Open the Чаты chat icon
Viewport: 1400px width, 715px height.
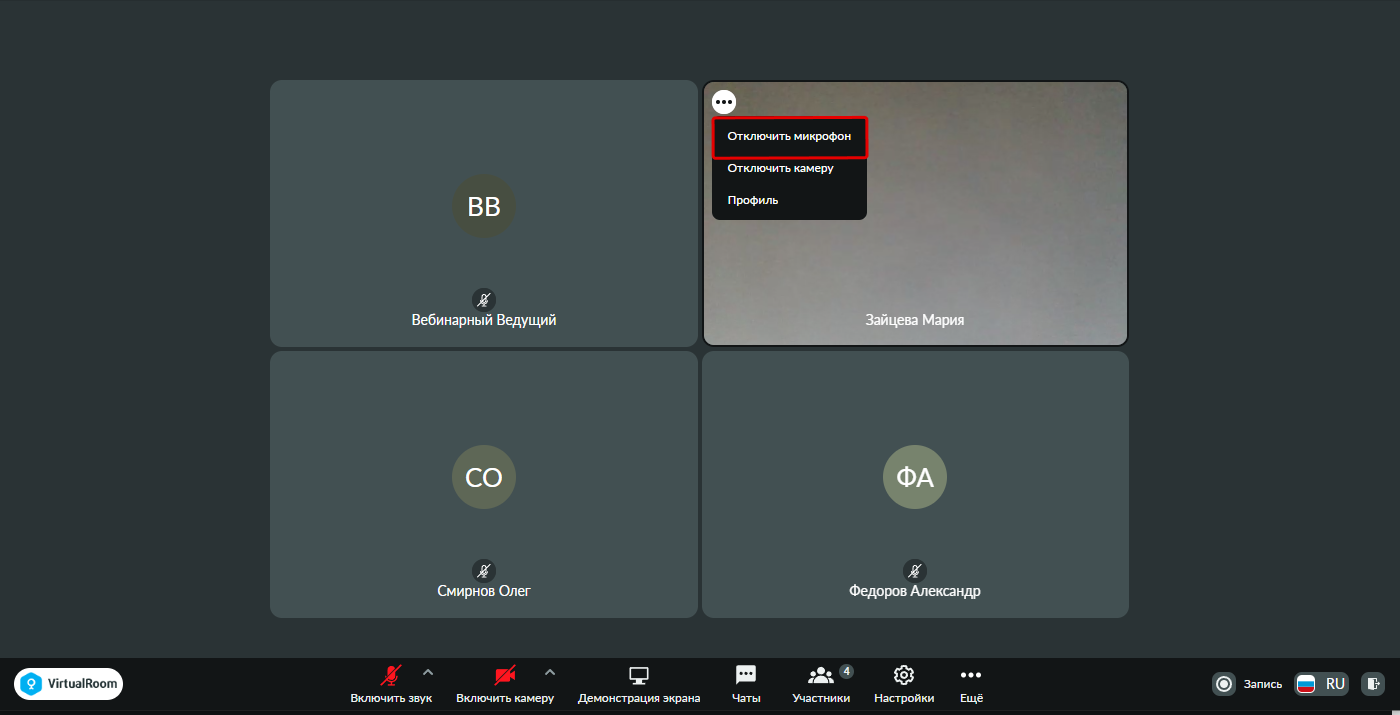point(745,675)
